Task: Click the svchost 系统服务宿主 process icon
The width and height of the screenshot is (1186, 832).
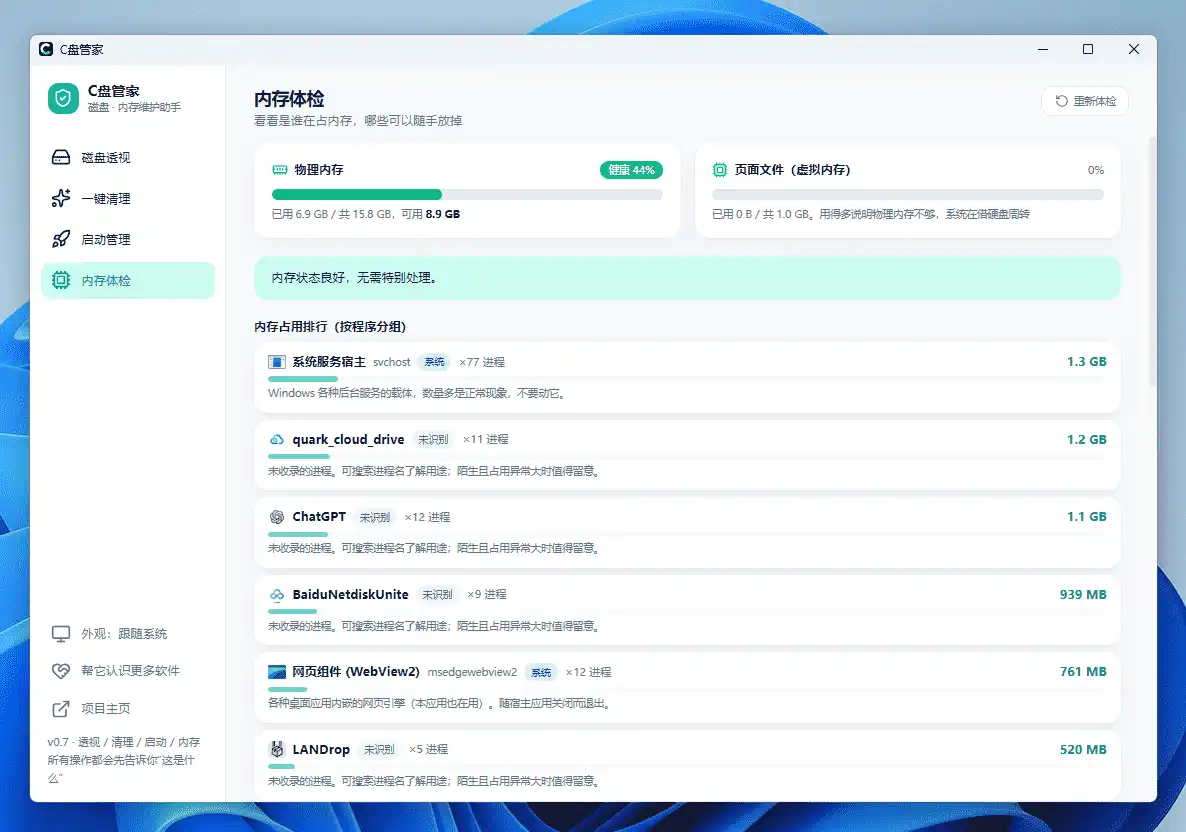Action: pyautogui.click(x=277, y=362)
